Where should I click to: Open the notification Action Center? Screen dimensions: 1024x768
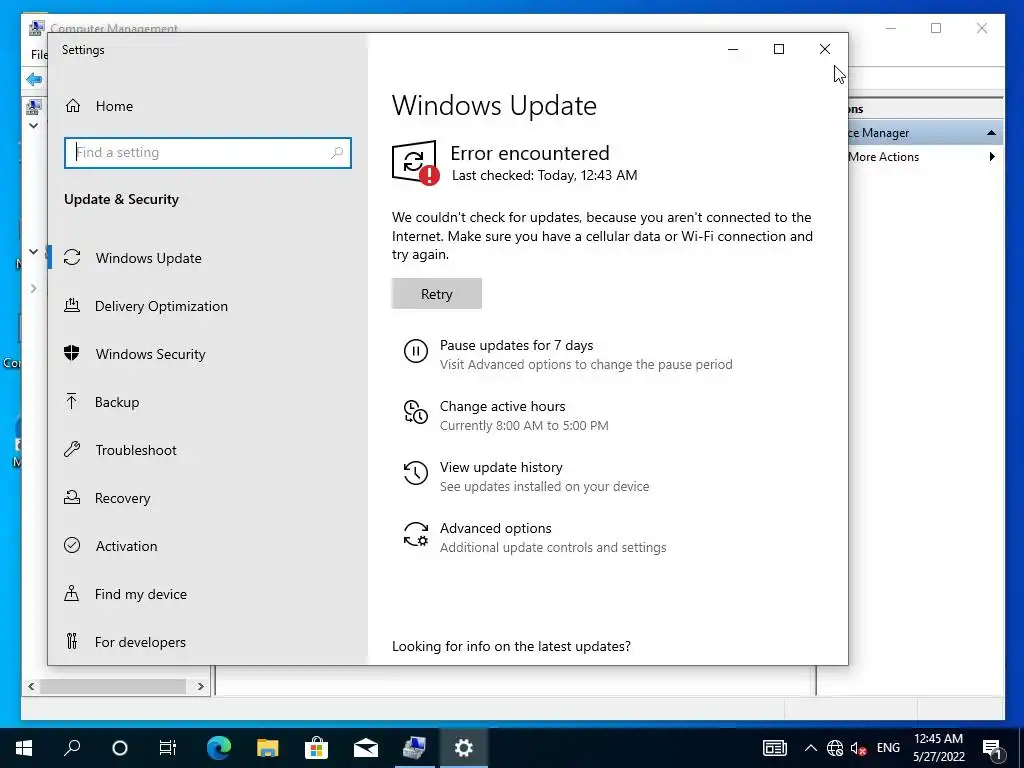point(993,749)
